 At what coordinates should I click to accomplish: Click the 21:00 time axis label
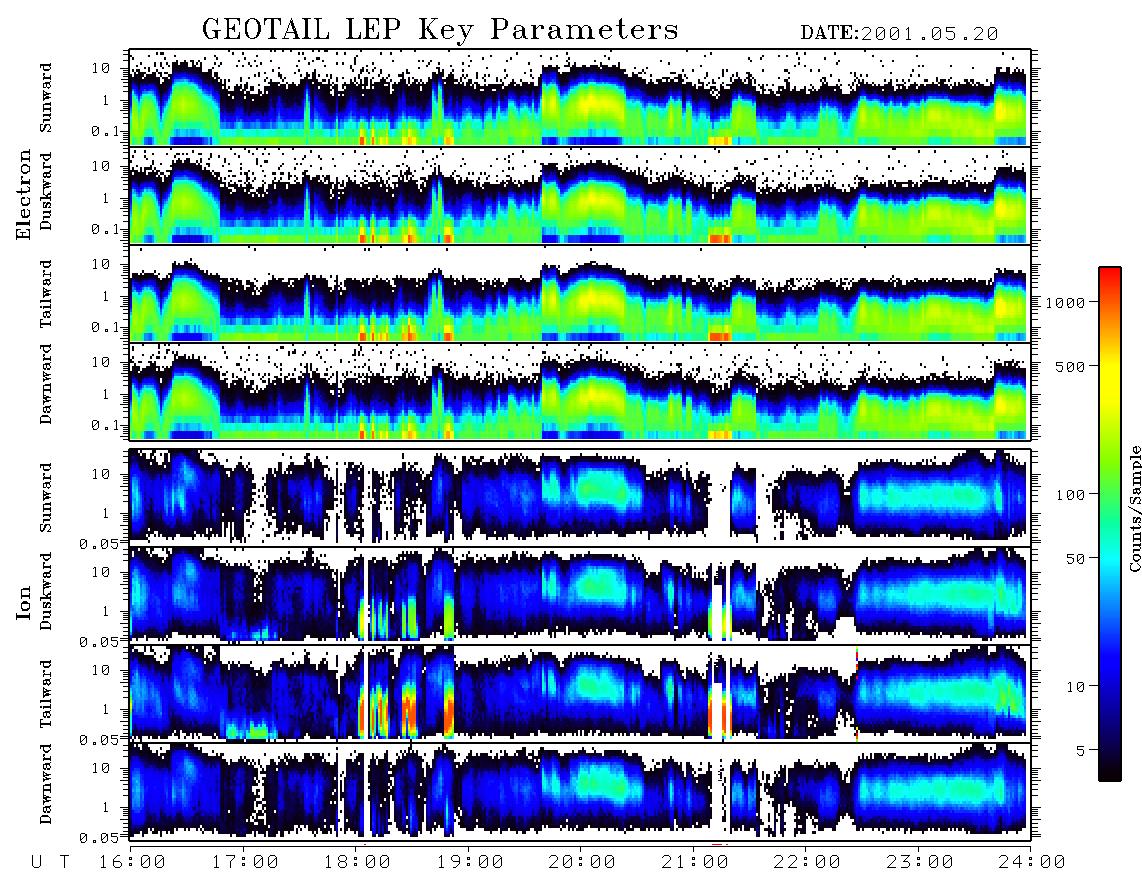pyautogui.click(x=694, y=862)
